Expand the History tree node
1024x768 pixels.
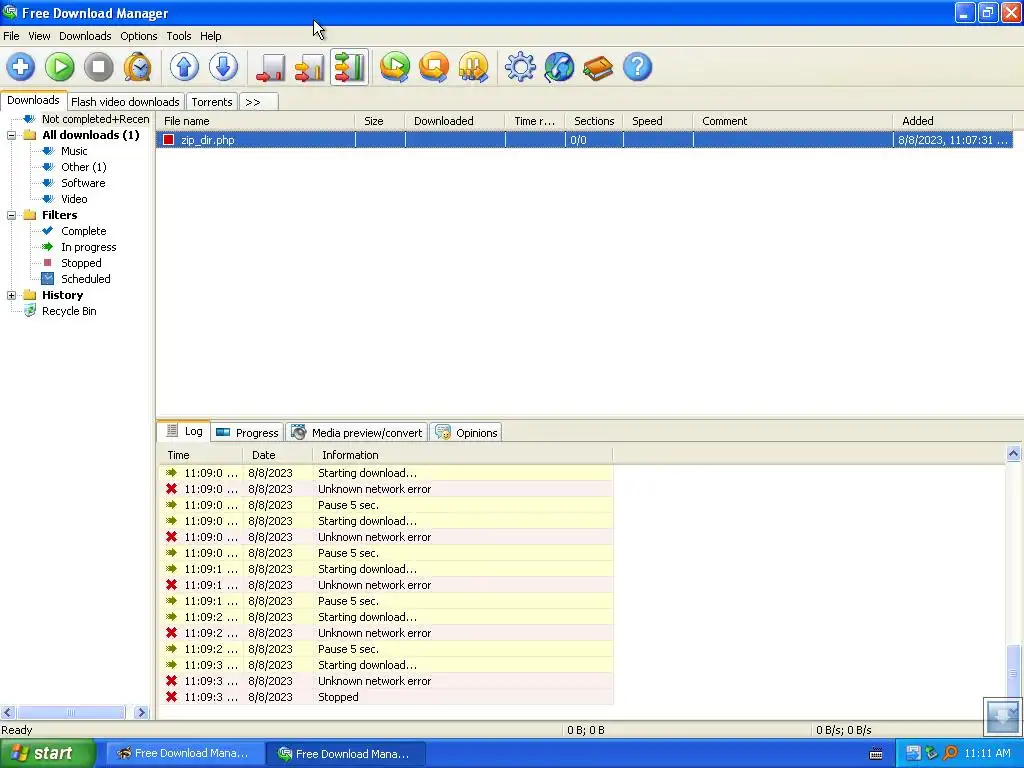(x=11, y=295)
